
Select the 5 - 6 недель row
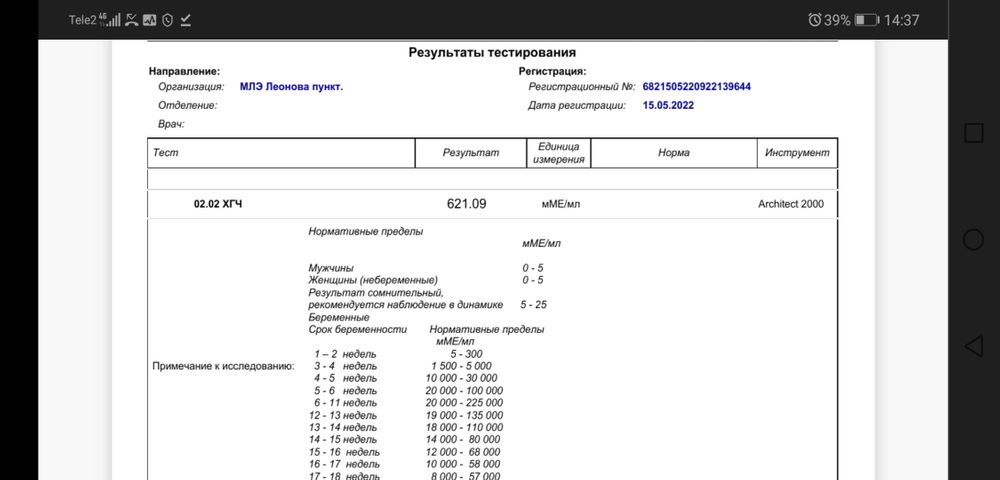coord(346,391)
